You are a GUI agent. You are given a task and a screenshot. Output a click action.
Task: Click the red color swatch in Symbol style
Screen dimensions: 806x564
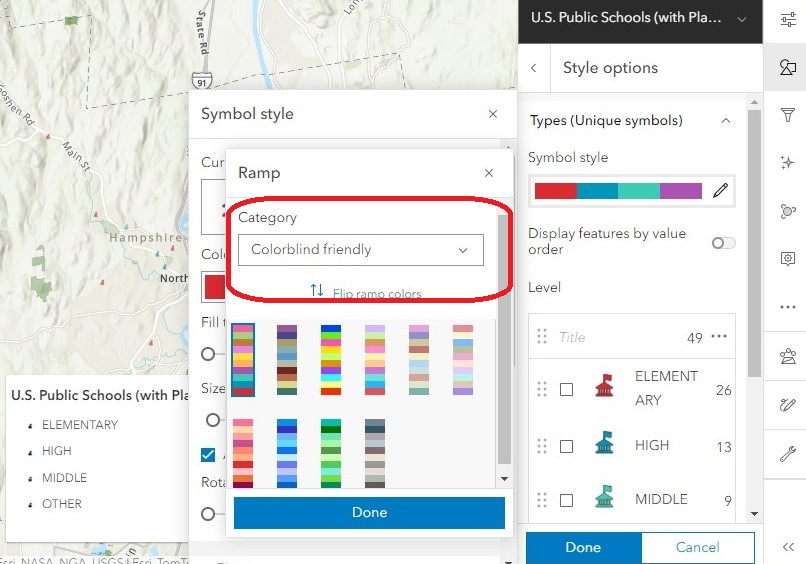click(x=215, y=287)
